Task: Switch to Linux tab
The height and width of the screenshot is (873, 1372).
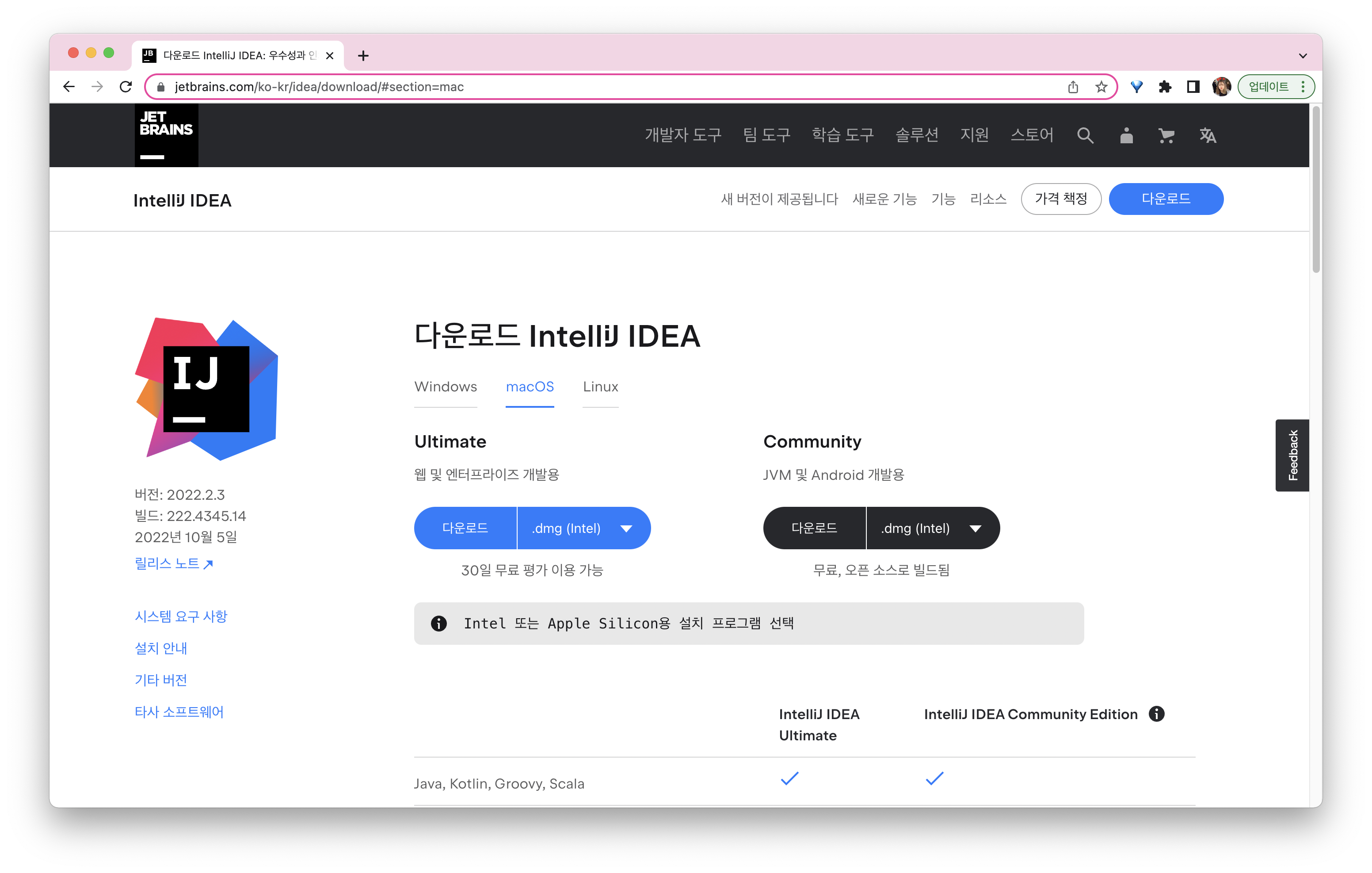Action: 601,387
